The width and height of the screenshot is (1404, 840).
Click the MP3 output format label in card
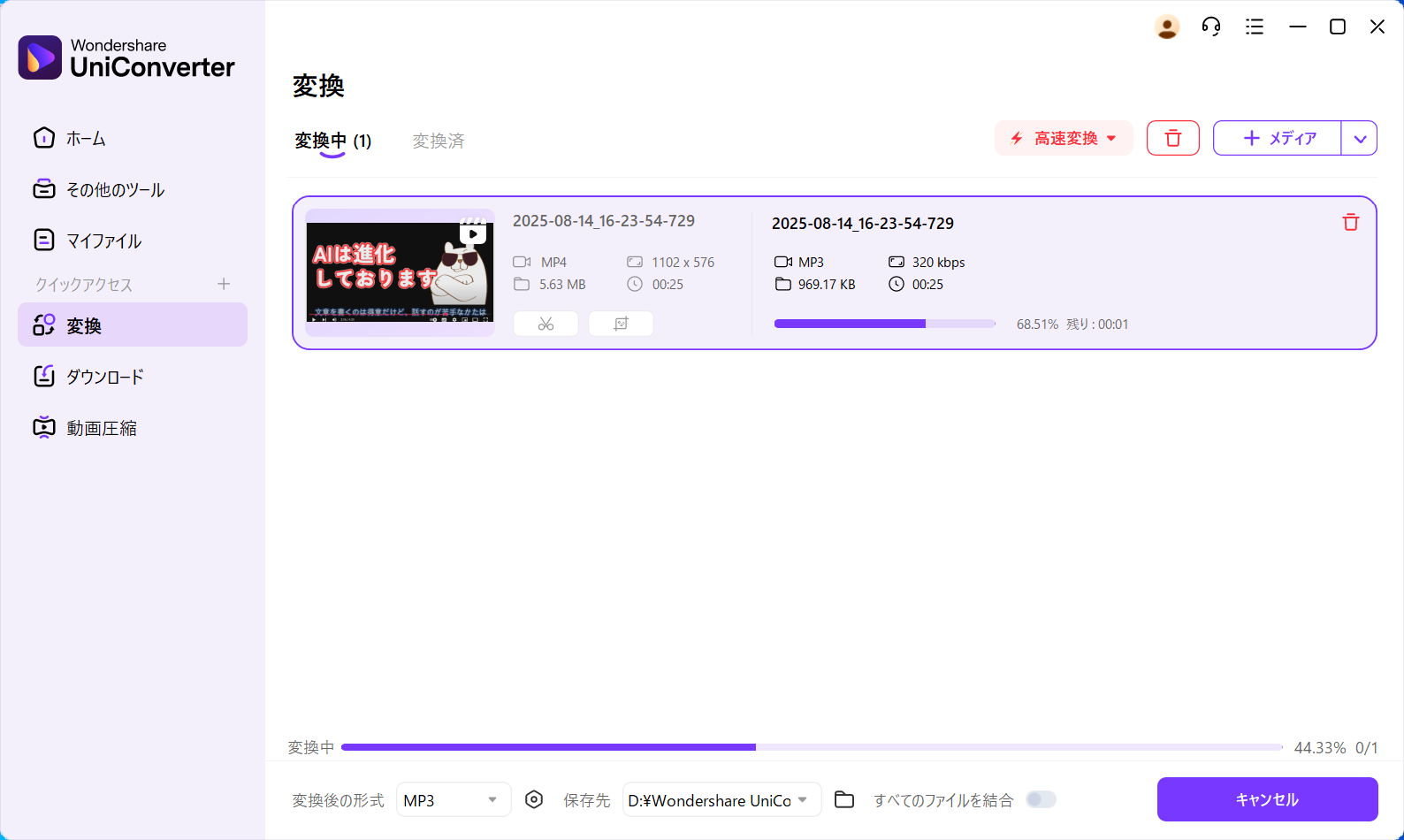click(811, 263)
